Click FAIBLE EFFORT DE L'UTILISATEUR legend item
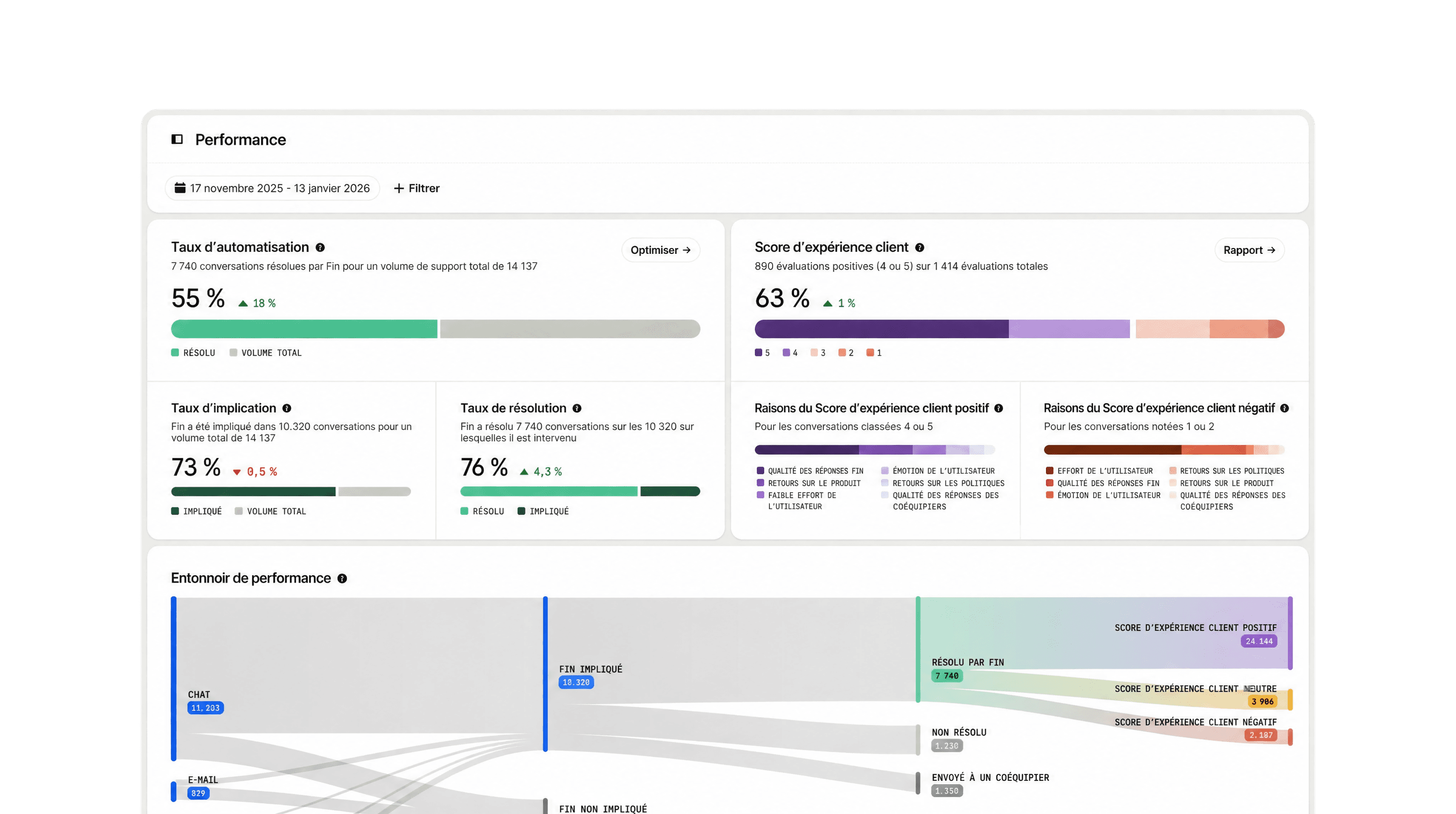 pyautogui.click(x=796, y=501)
